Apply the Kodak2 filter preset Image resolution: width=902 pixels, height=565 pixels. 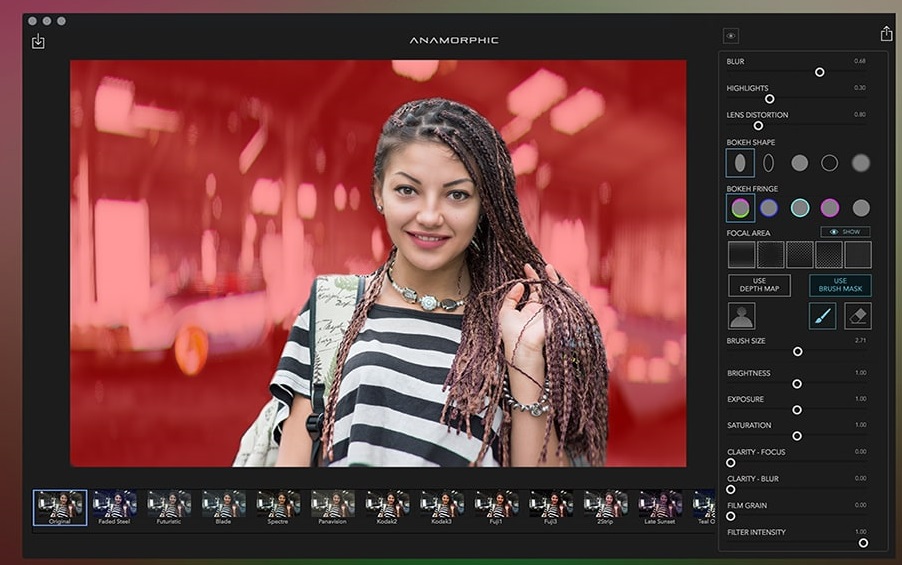387,507
